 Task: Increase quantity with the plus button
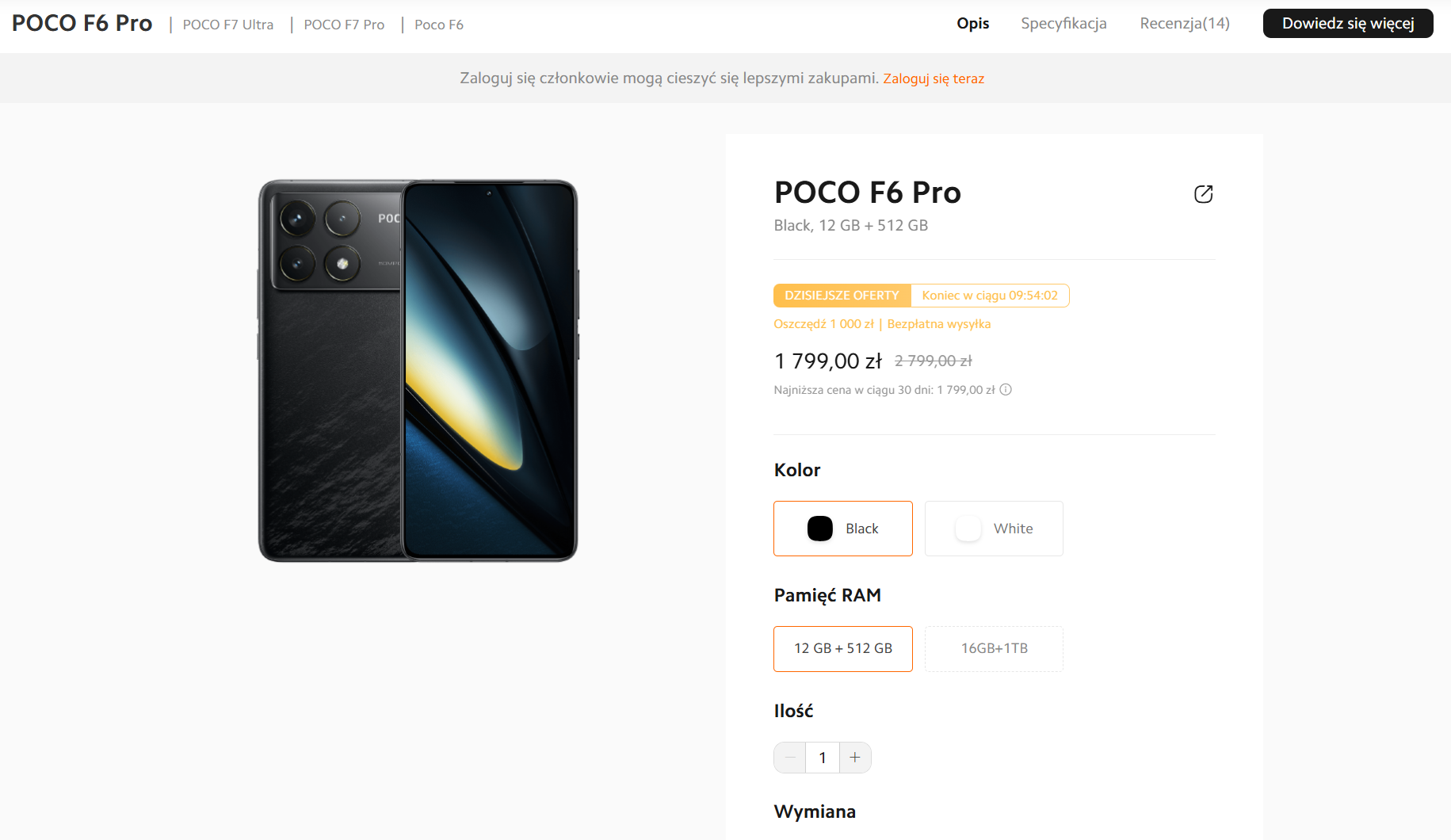tap(855, 758)
